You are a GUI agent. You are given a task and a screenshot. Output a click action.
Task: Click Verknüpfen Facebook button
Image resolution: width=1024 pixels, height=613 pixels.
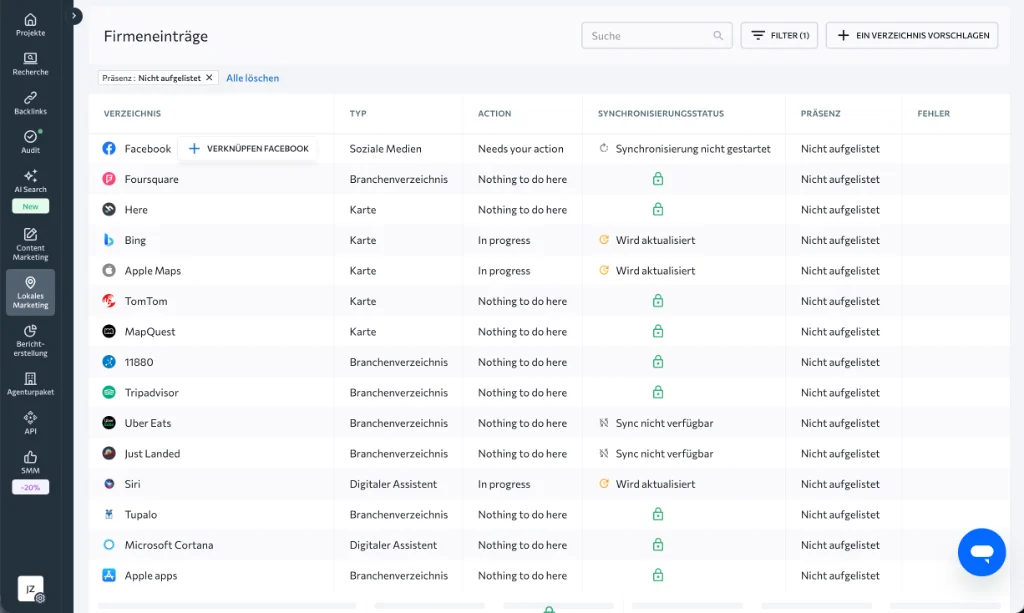click(248, 149)
